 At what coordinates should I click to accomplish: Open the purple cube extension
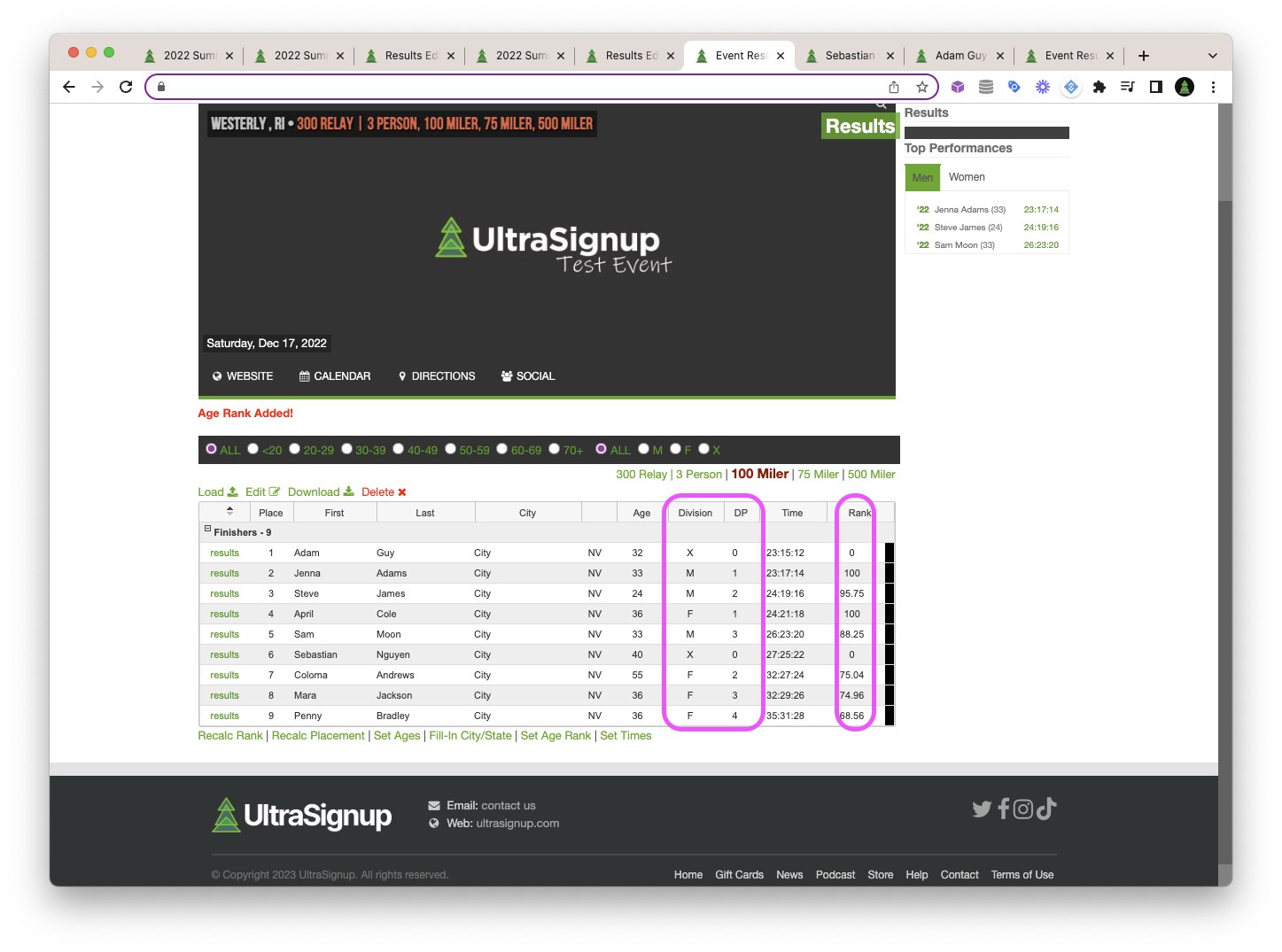(x=958, y=87)
